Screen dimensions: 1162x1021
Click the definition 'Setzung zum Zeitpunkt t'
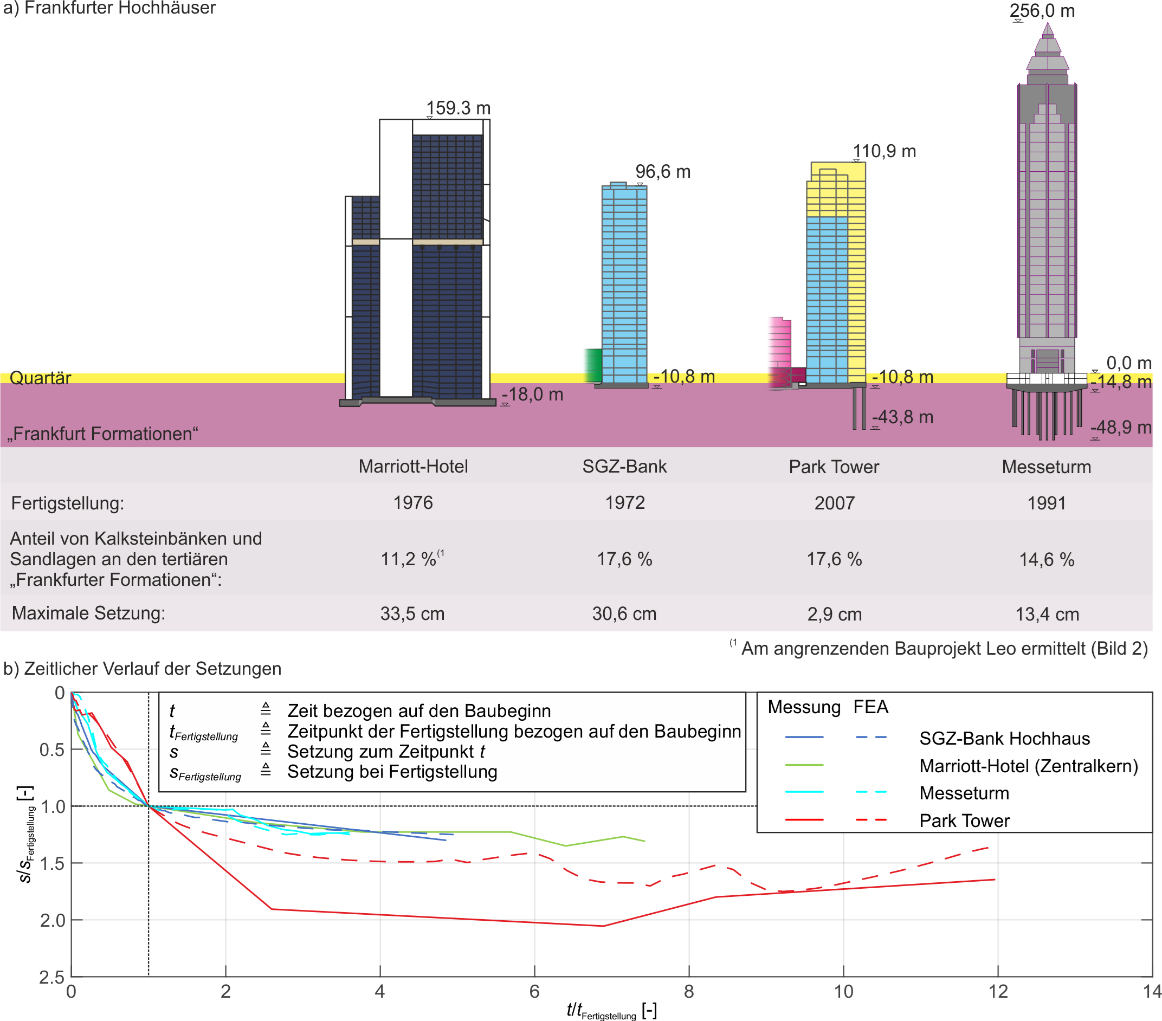coord(386,752)
